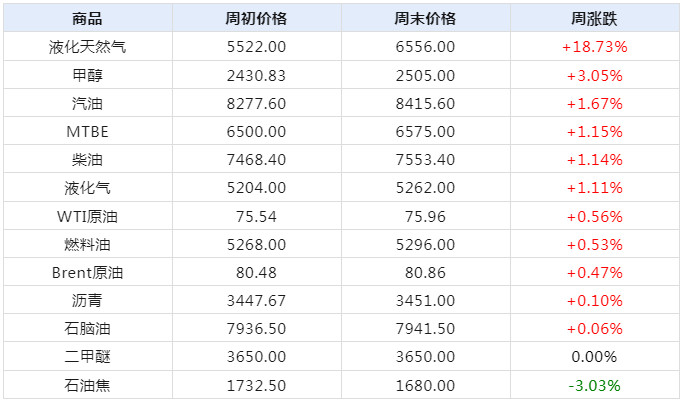This screenshot has height=403, width=684.
Task: Open the 甲醇 commodity link
Action: tap(87, 75)
